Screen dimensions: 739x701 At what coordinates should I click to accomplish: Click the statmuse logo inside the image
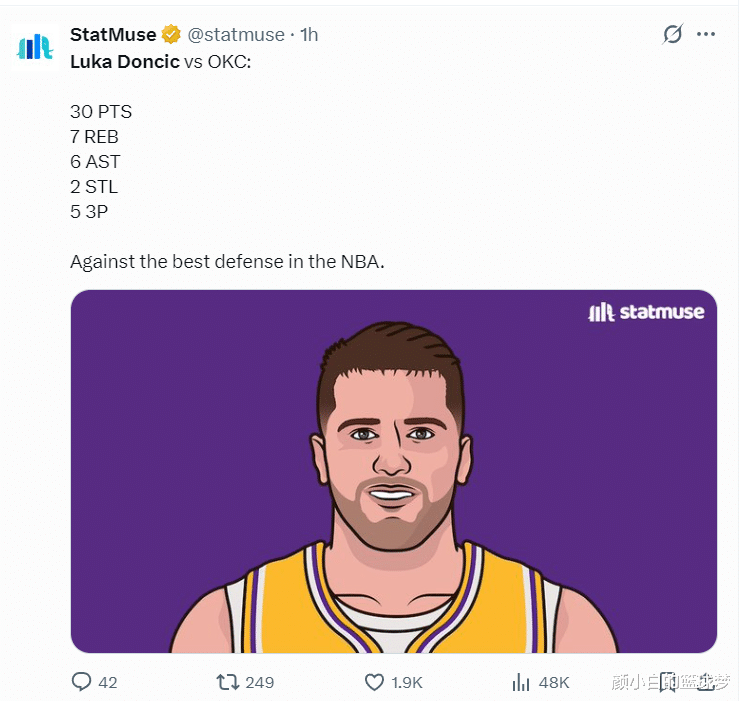click(646, 312)
